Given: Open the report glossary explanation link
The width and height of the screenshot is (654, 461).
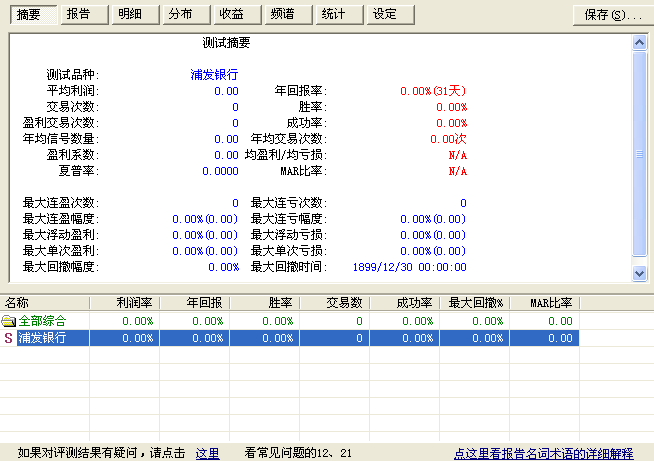Looking at the screenshot, I should (x=543, y=453).
